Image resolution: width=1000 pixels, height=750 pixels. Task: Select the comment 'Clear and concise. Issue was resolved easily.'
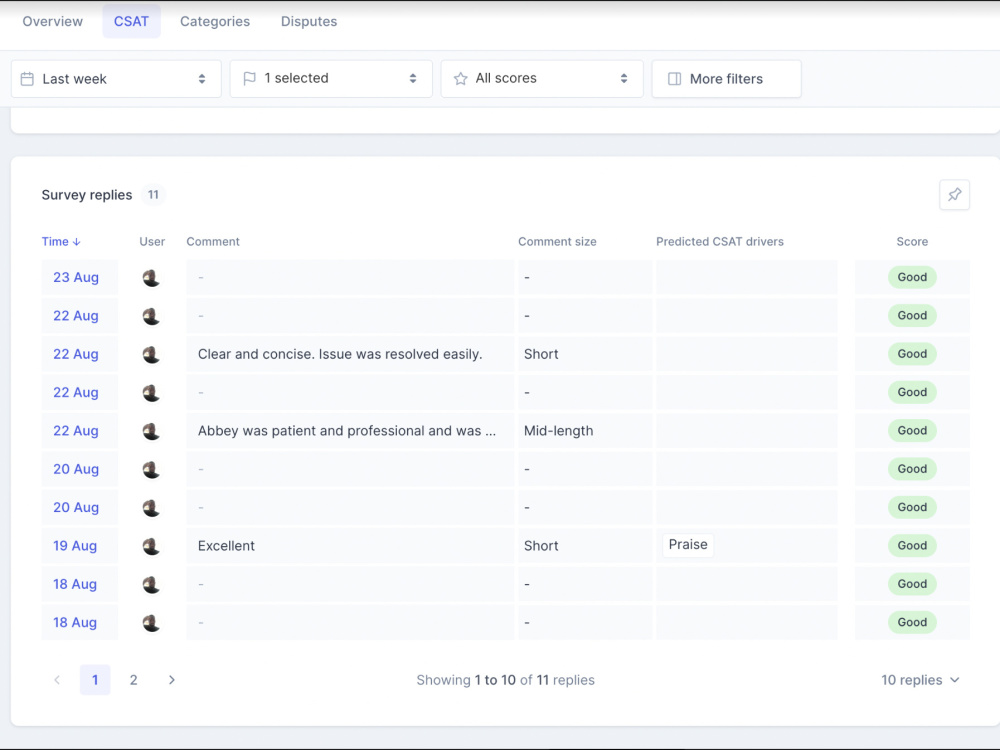click(x=340, y=354)
